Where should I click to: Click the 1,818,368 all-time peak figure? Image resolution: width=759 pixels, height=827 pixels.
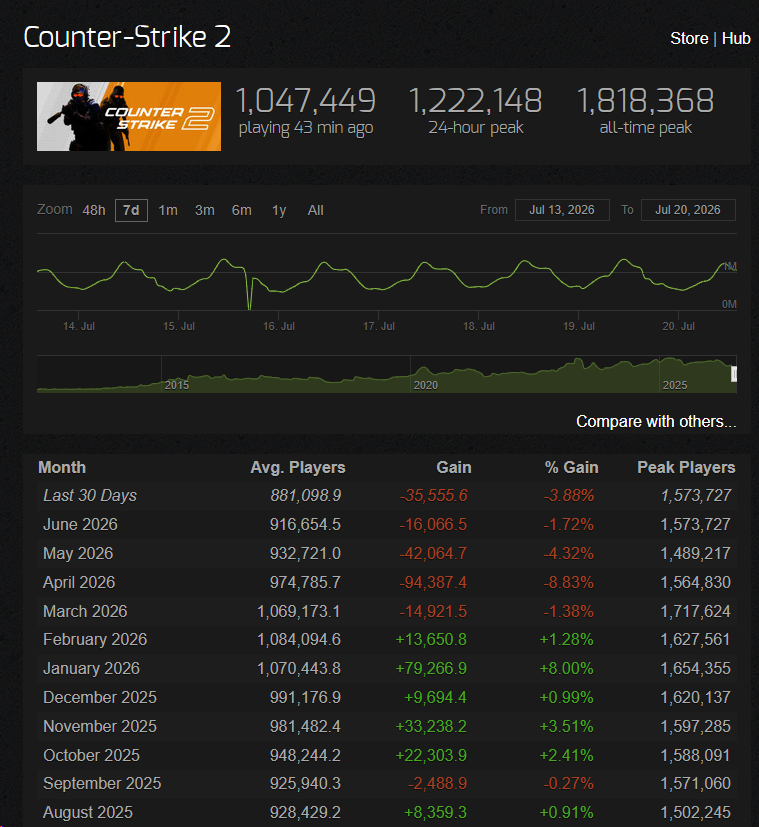tap(646, 101)
